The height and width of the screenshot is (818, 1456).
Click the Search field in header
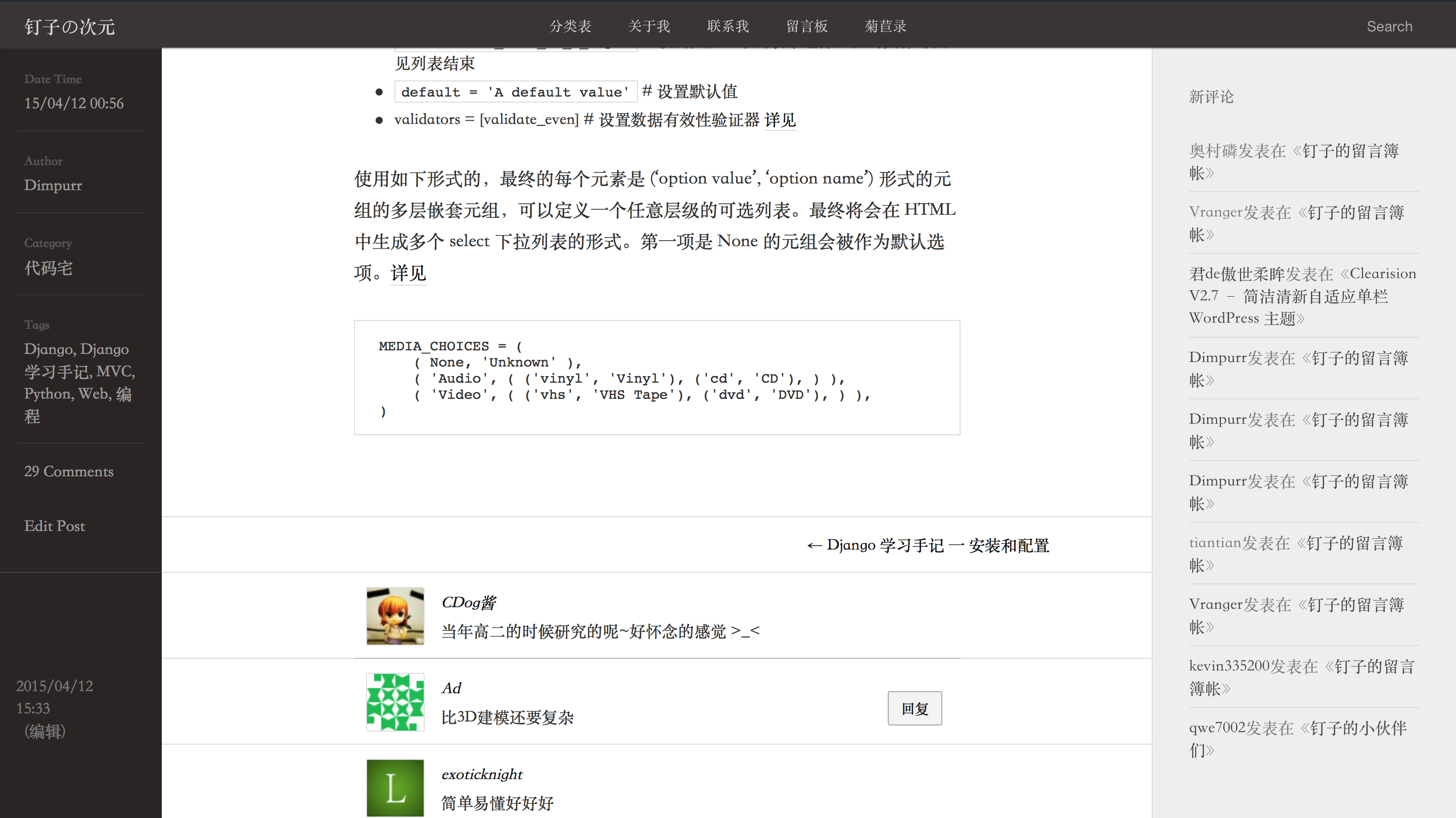pyautogui.click(x=1389, y=26)
